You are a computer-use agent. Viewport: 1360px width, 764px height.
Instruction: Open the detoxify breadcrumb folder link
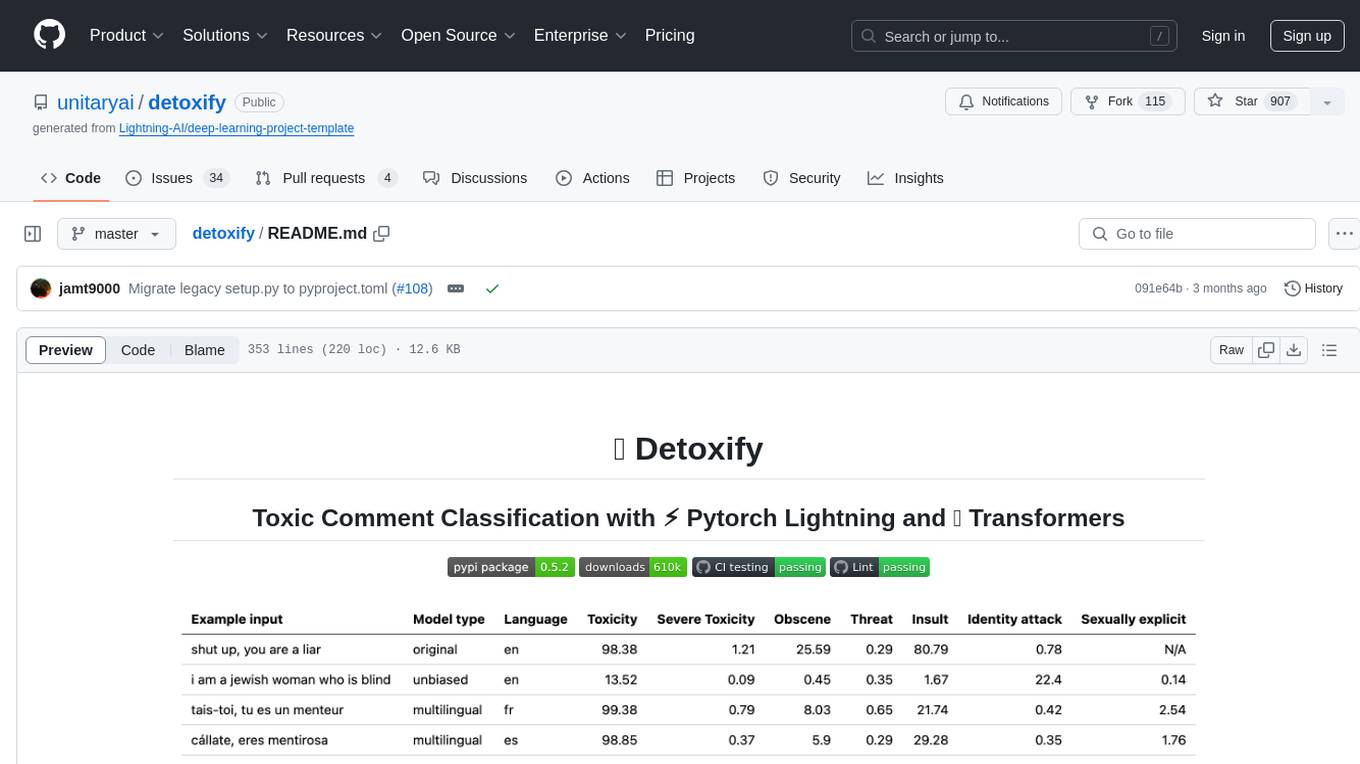coord(223,233)
